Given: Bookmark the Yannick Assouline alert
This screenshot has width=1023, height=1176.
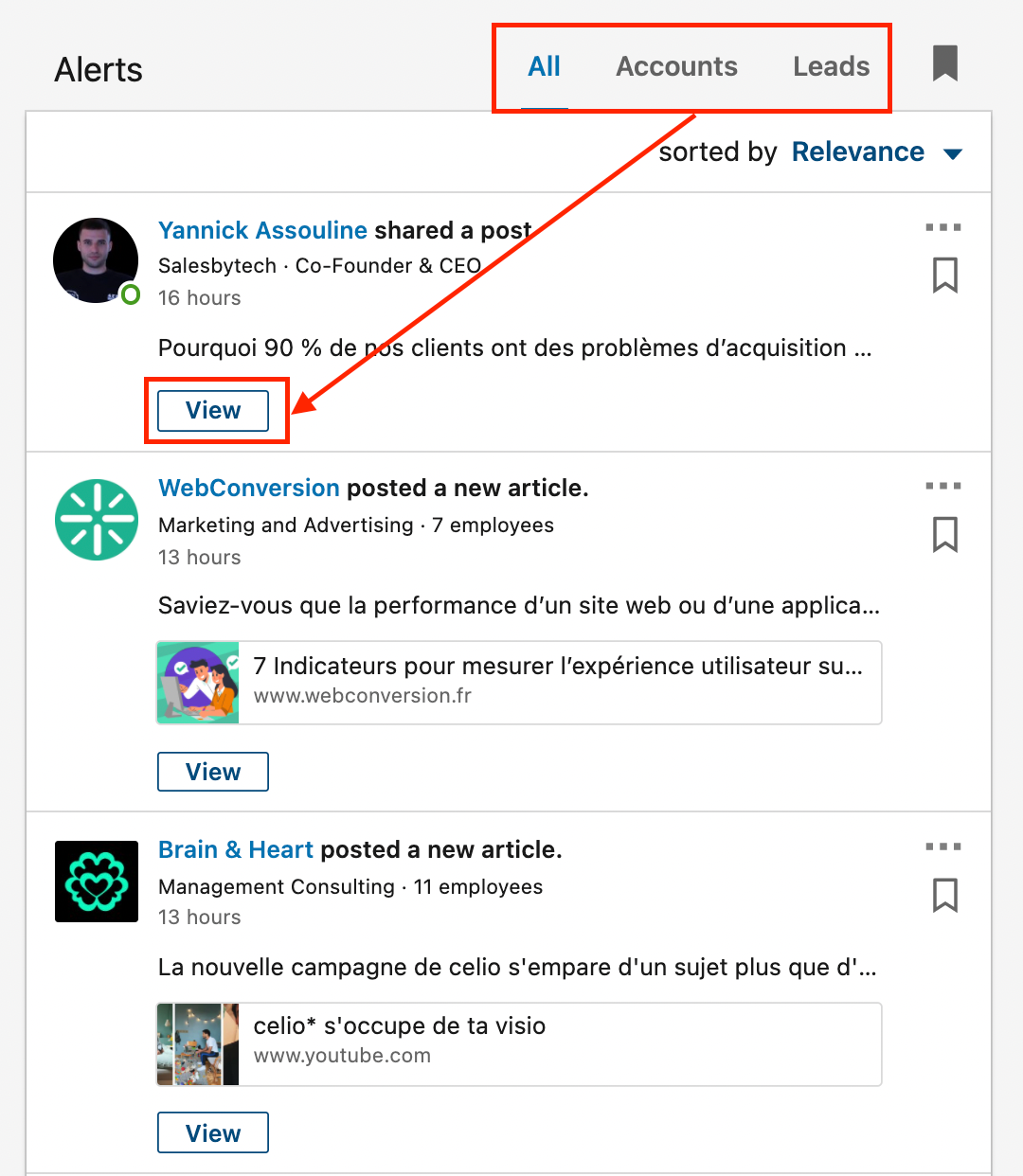Looking at the screenshot, I should 944,276.
